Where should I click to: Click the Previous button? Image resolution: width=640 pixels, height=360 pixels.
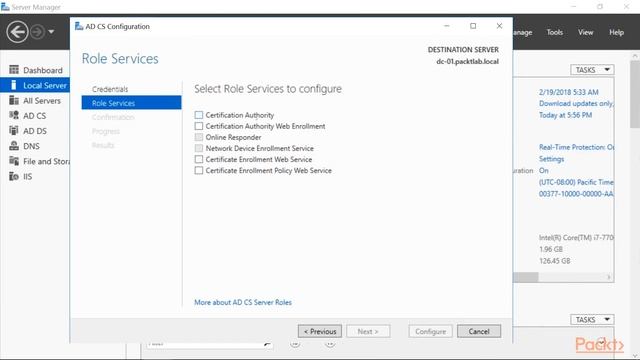click(320, 331)
